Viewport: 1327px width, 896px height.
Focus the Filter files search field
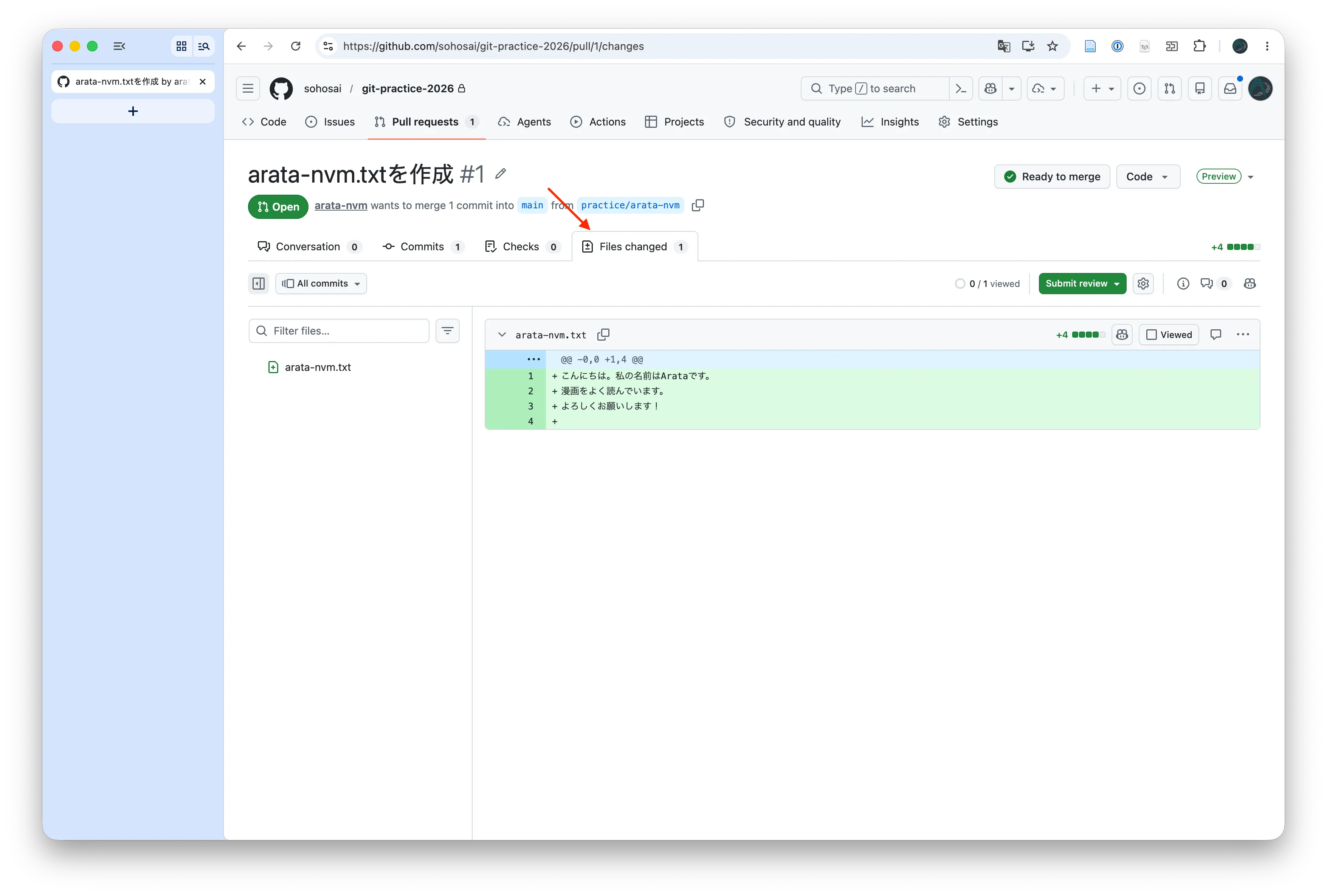[x=339, y=331]
